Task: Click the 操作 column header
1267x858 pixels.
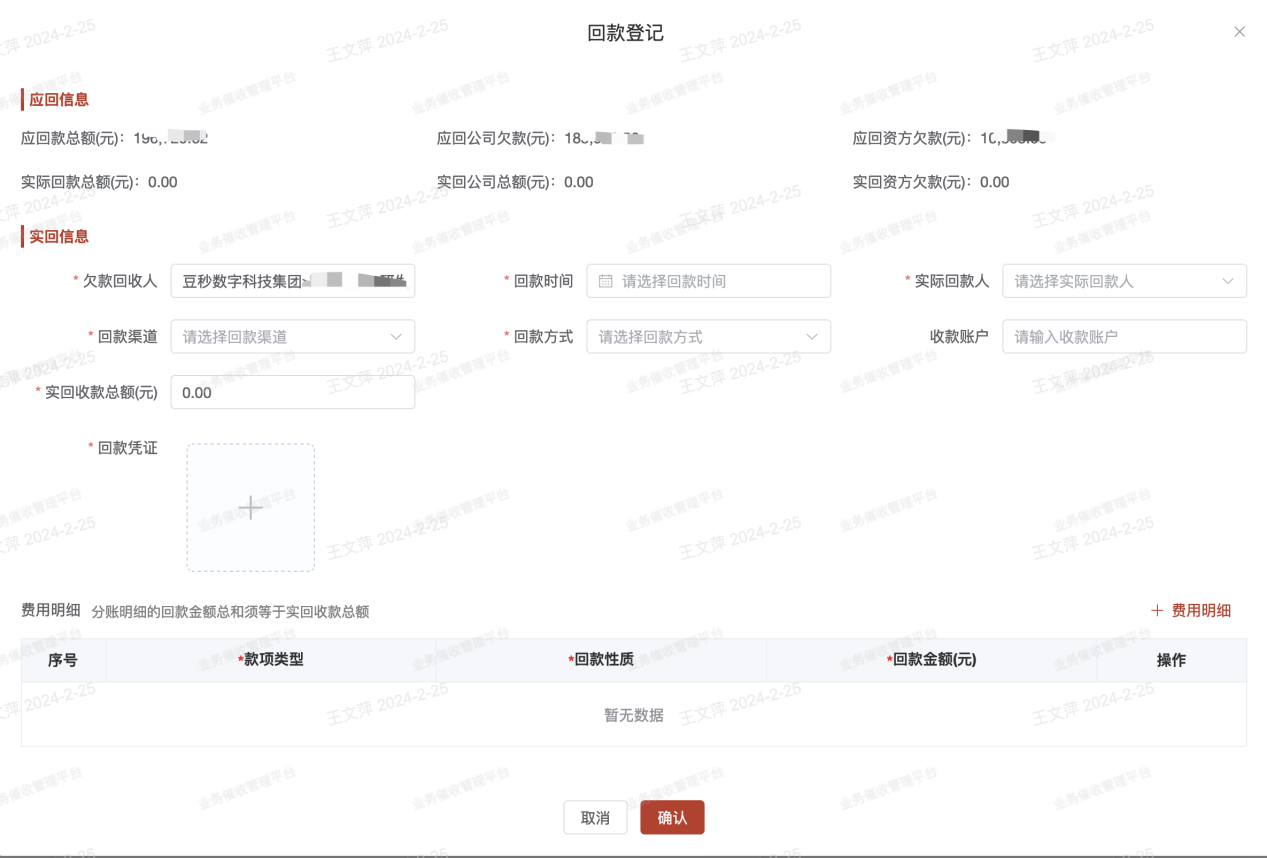Action: click(1171, 661)
